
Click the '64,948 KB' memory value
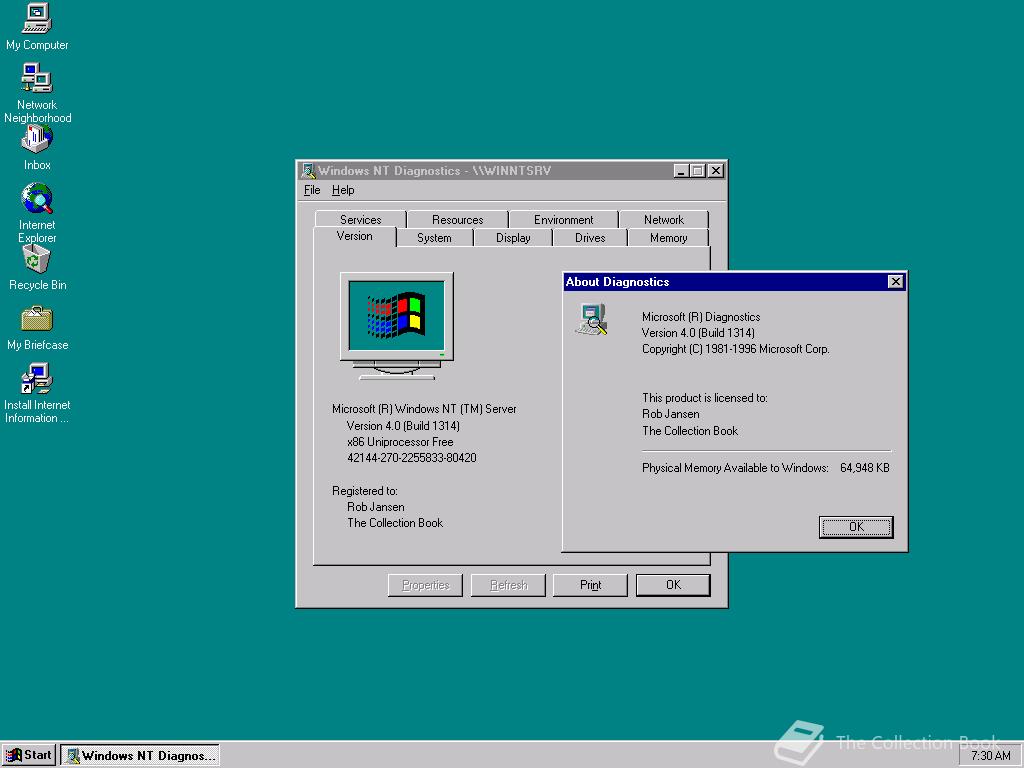tap(865, 468)
